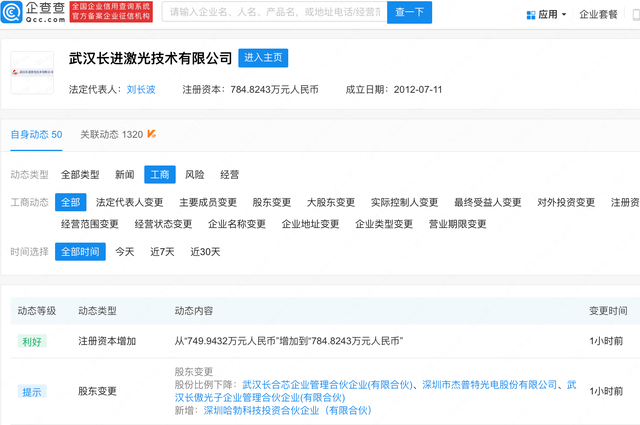Screen dimensions: 640x425
Task: Open 深圳哈勃科技投资合伙企业 link
Action: (287, 410)
